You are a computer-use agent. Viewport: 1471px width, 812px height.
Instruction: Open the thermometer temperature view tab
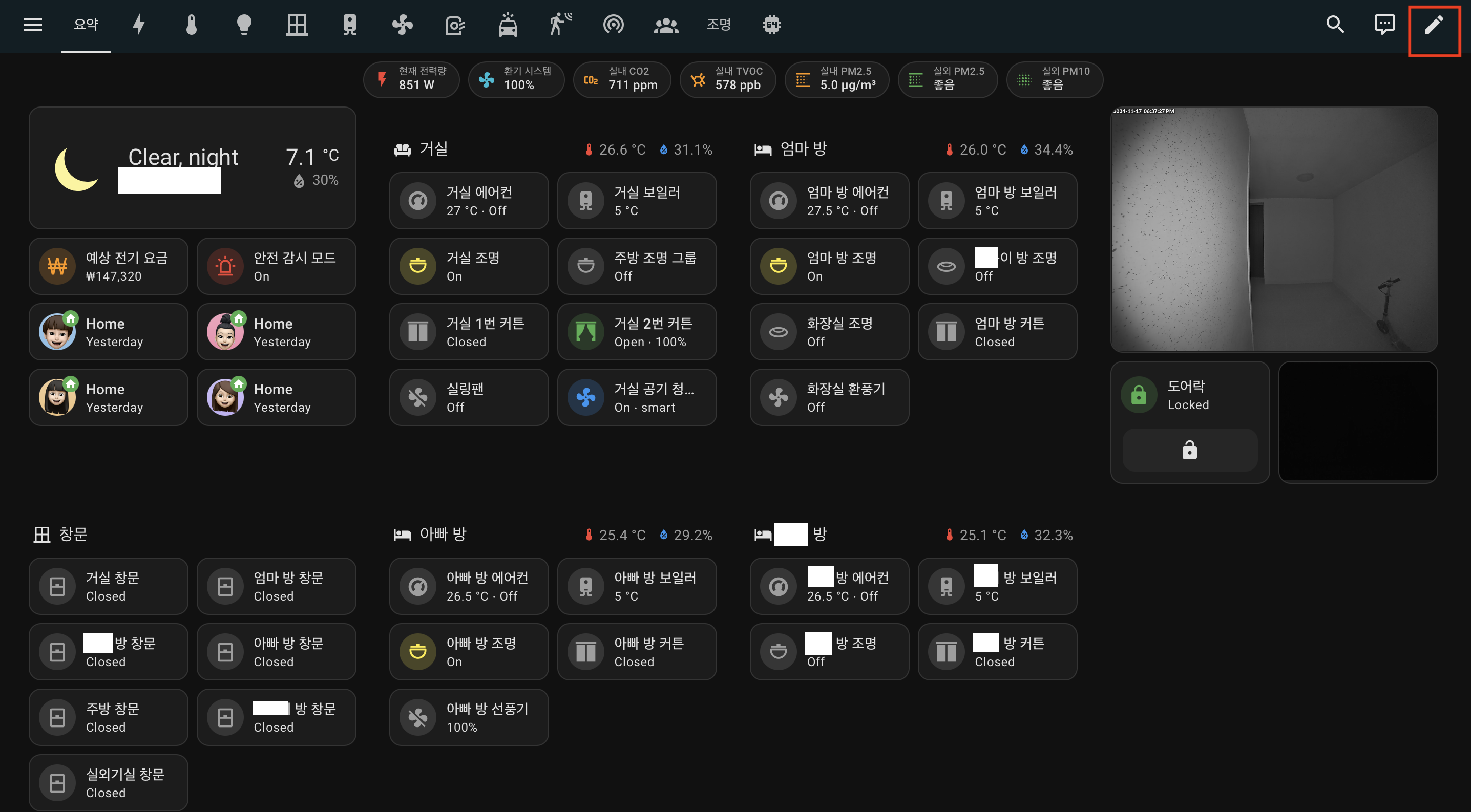[x=191, y=25]
